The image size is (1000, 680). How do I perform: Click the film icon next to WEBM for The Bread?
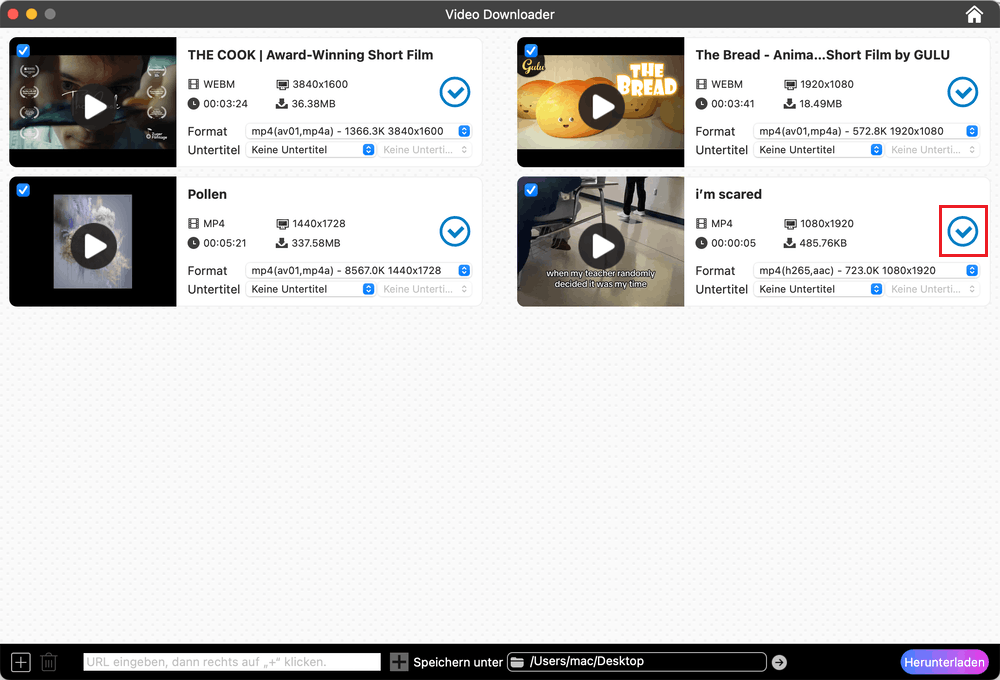(x=701, y=84)
